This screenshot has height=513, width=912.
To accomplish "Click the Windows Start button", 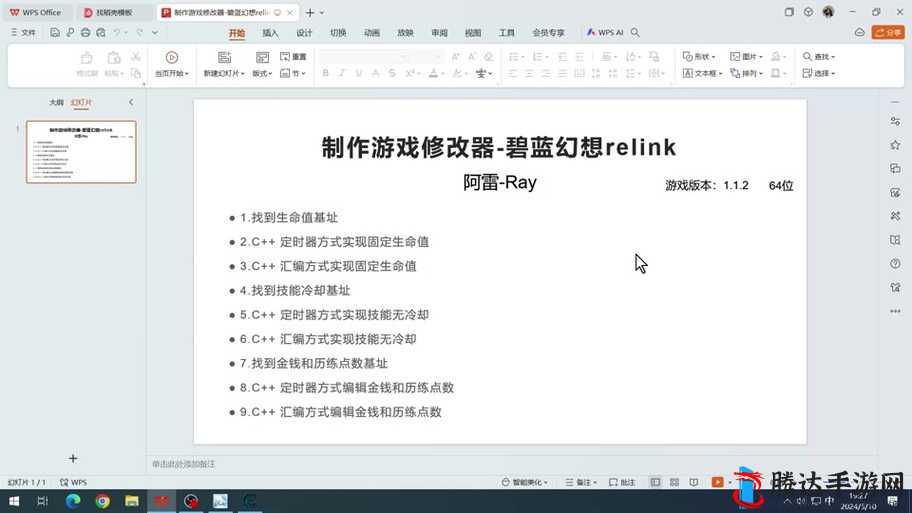I will pos(14,501).
